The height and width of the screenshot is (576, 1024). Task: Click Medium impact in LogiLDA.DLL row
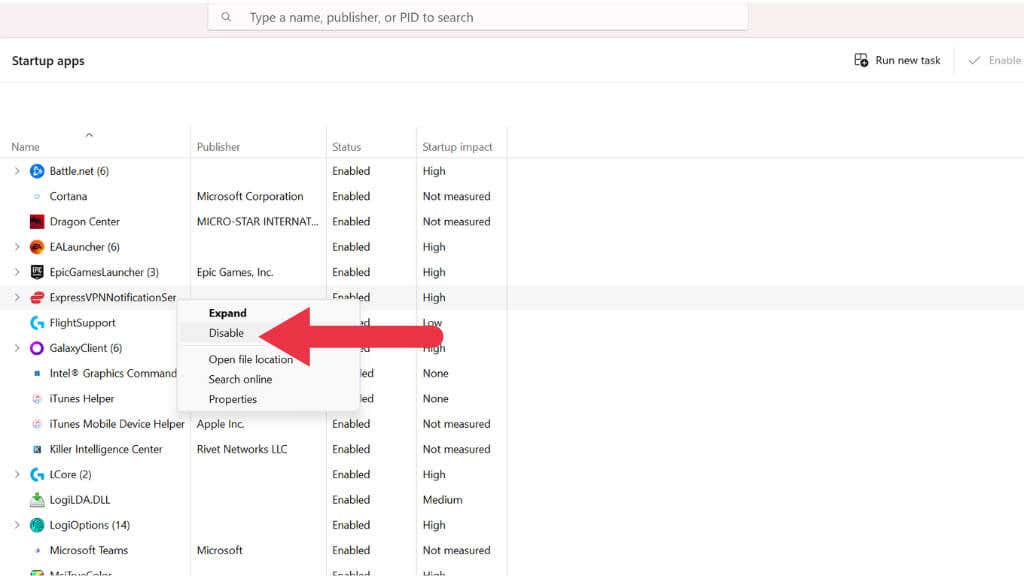tap(442, 500)
